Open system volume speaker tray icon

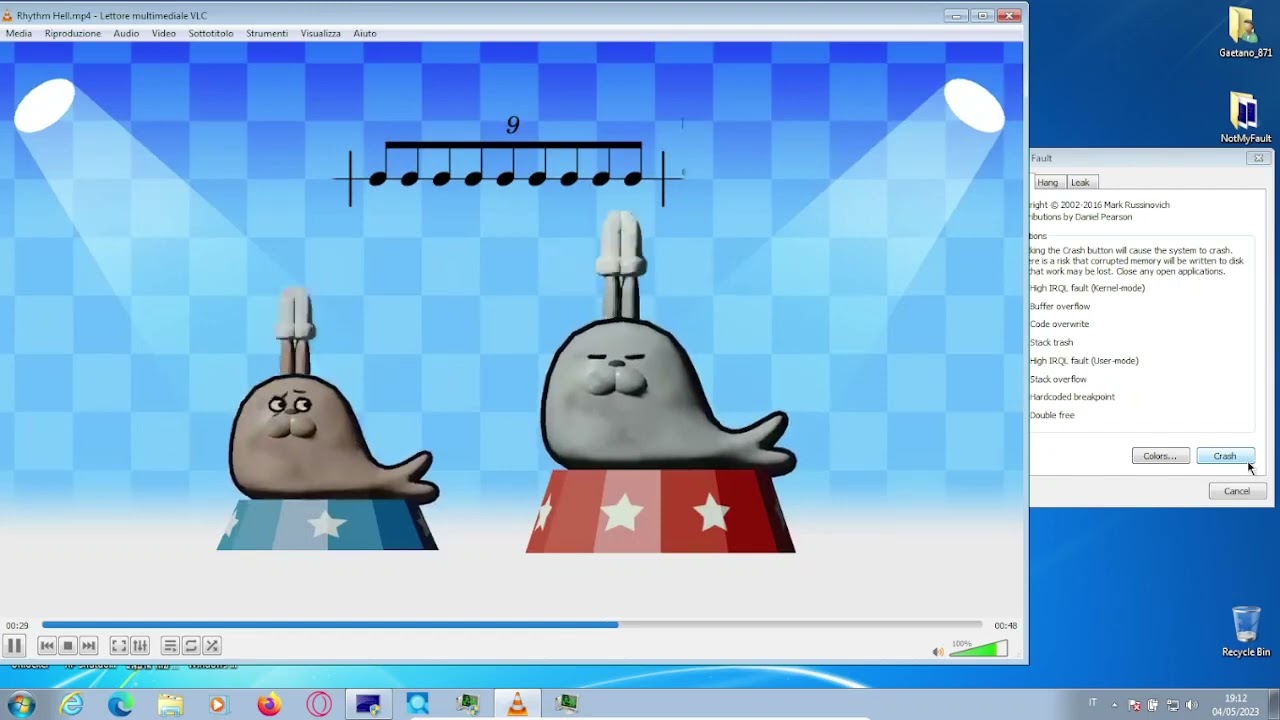[1191, 704]
